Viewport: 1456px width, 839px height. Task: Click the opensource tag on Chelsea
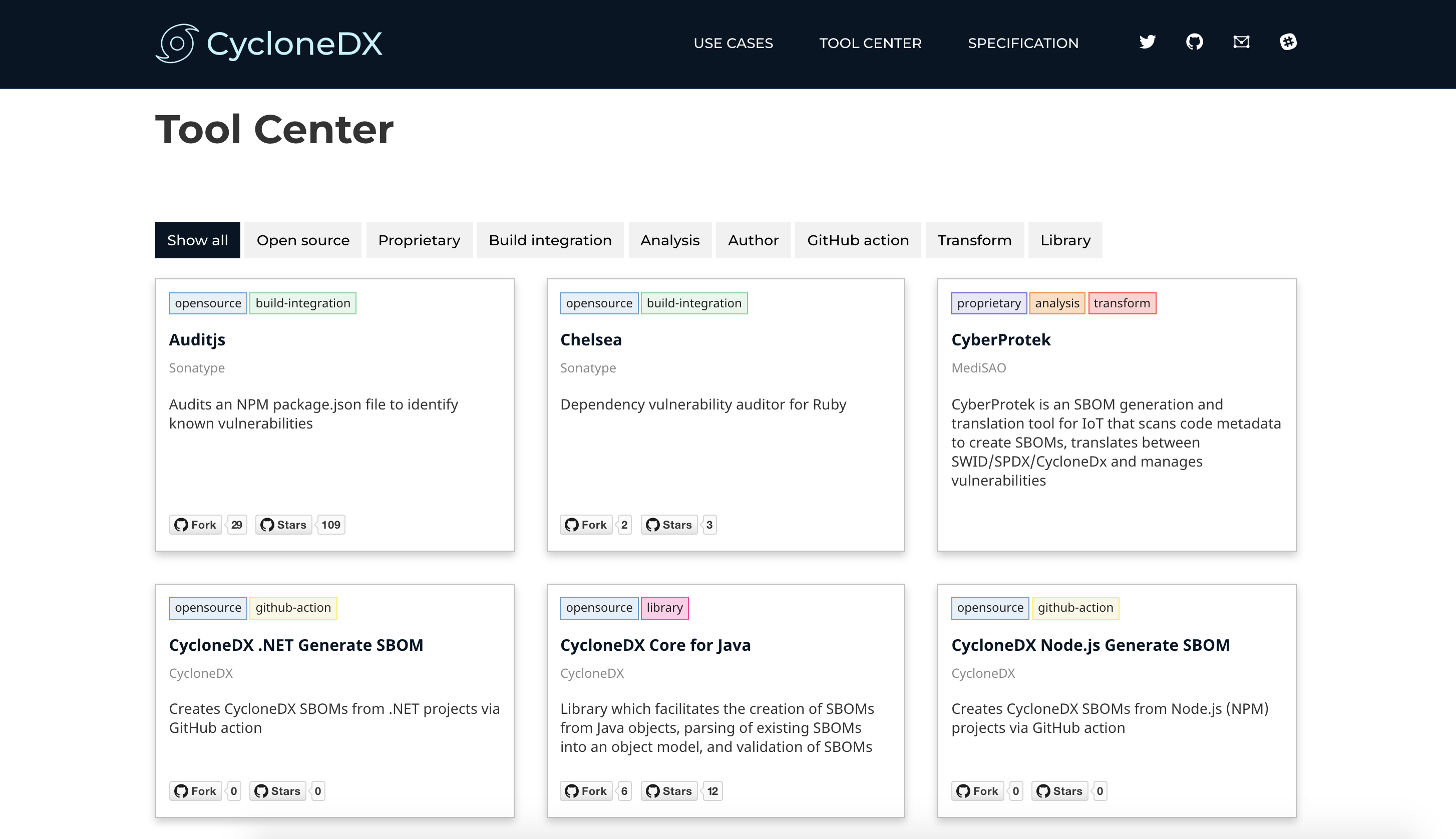tap(599, 303)
